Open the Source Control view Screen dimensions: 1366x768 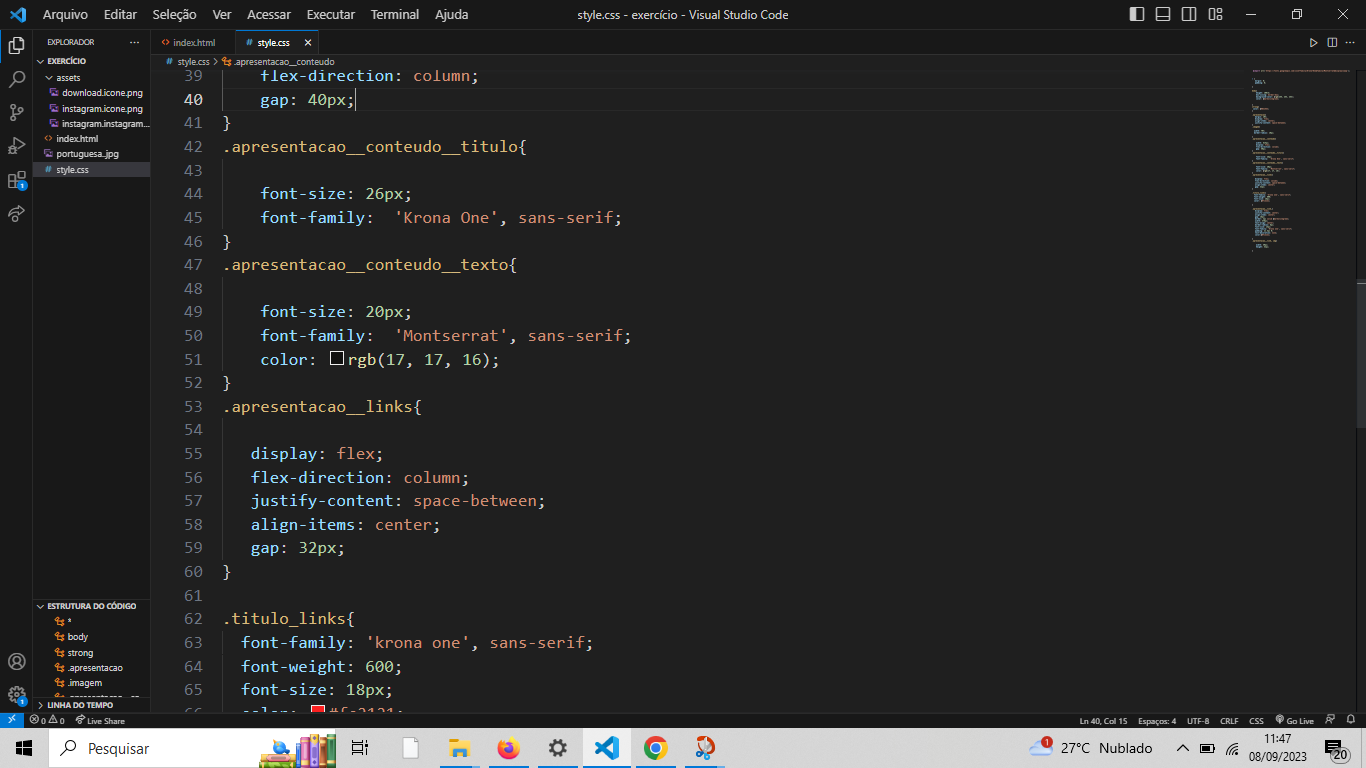(16, 112)
